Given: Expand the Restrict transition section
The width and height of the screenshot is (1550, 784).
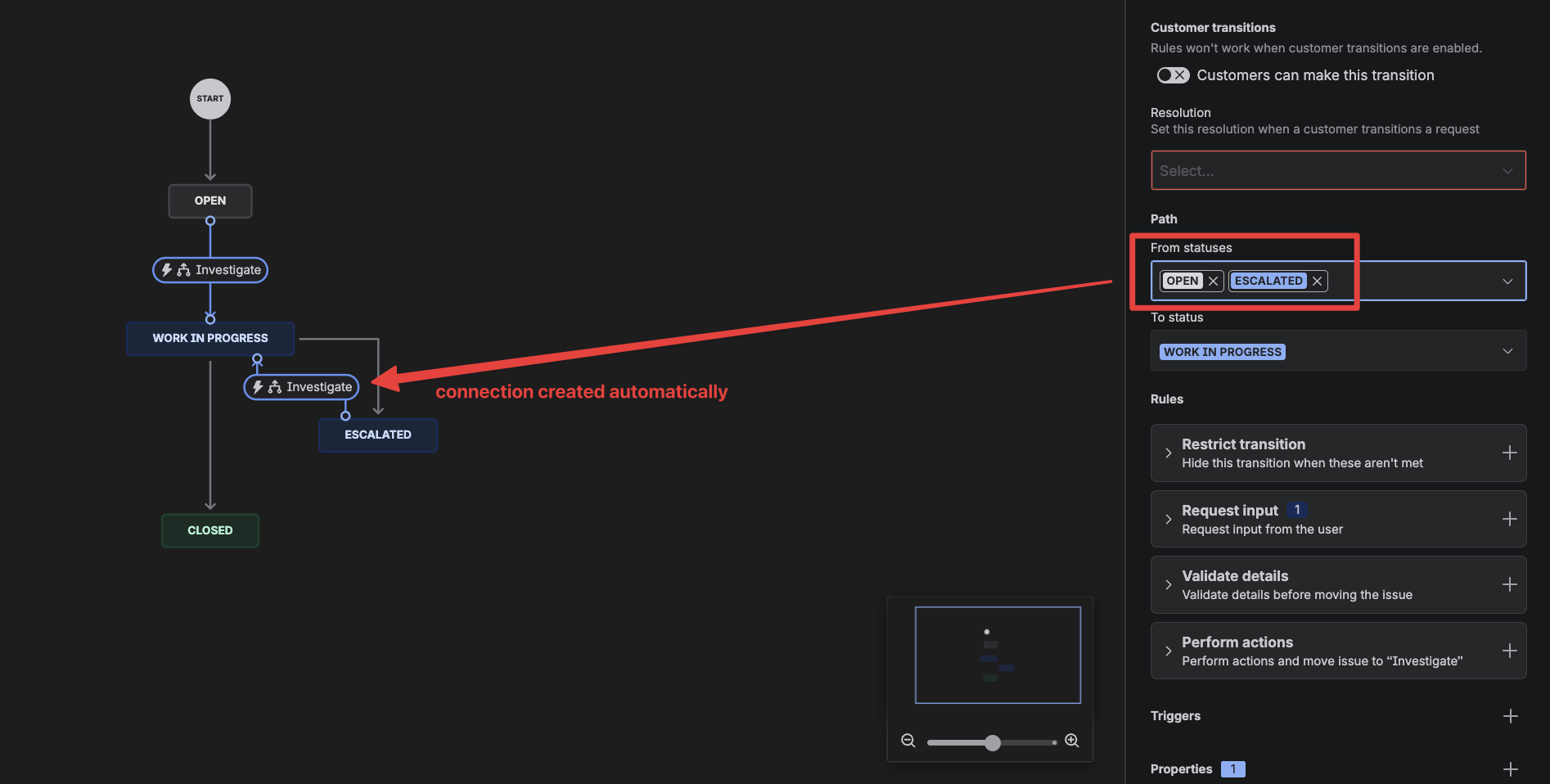Looking at the screenshot, I should (x=1168, y=453).
